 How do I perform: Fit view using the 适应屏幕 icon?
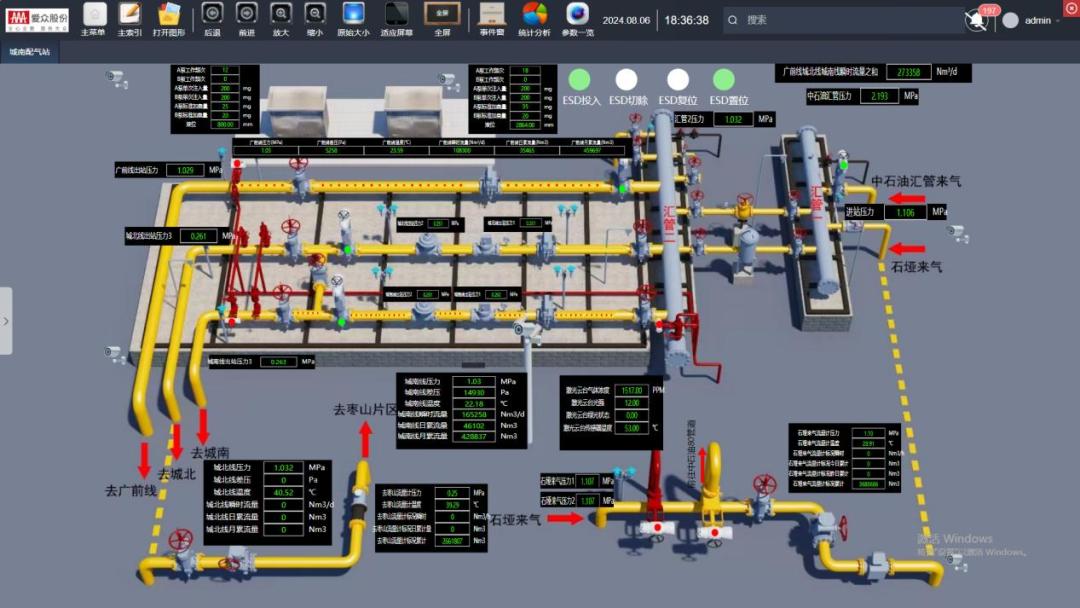pyautogui.click(x=397, y=14)
